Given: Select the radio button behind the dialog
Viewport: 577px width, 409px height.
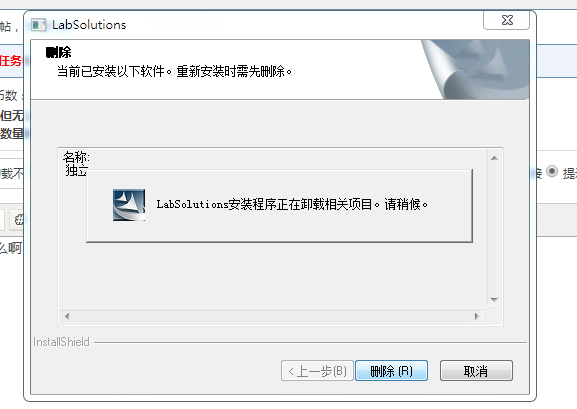Looking at the screenshot, I should click(x=552, y=172).
